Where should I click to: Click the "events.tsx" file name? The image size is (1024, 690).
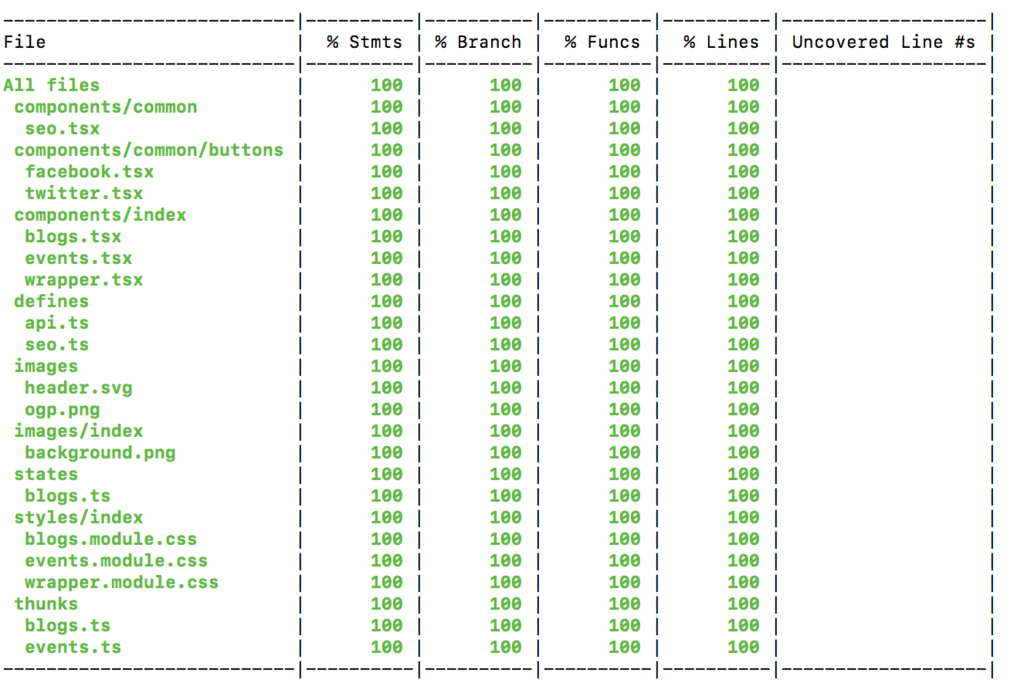(x=78, y=258)
